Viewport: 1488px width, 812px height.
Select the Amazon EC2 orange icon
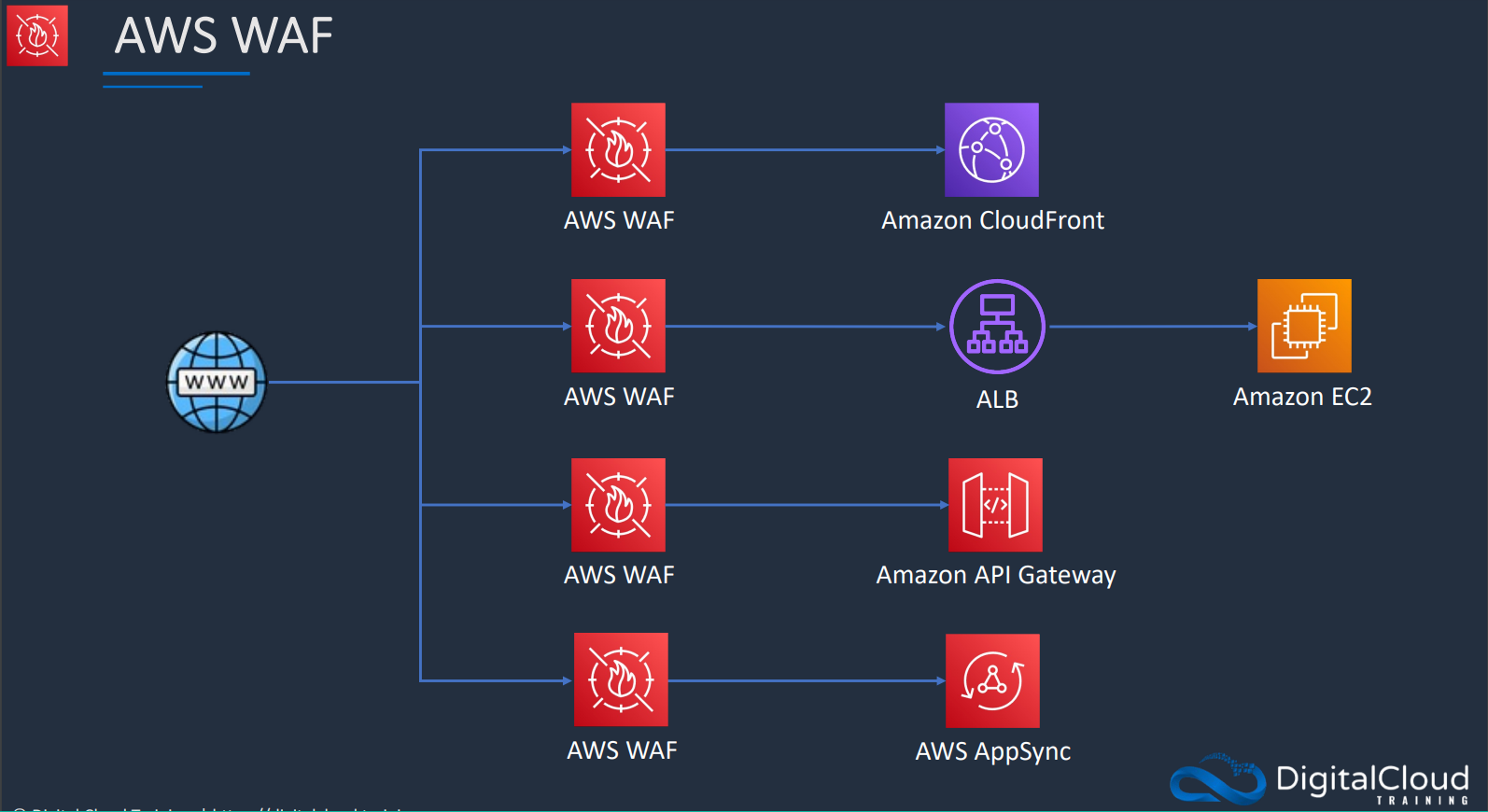tap(1304, 326)
